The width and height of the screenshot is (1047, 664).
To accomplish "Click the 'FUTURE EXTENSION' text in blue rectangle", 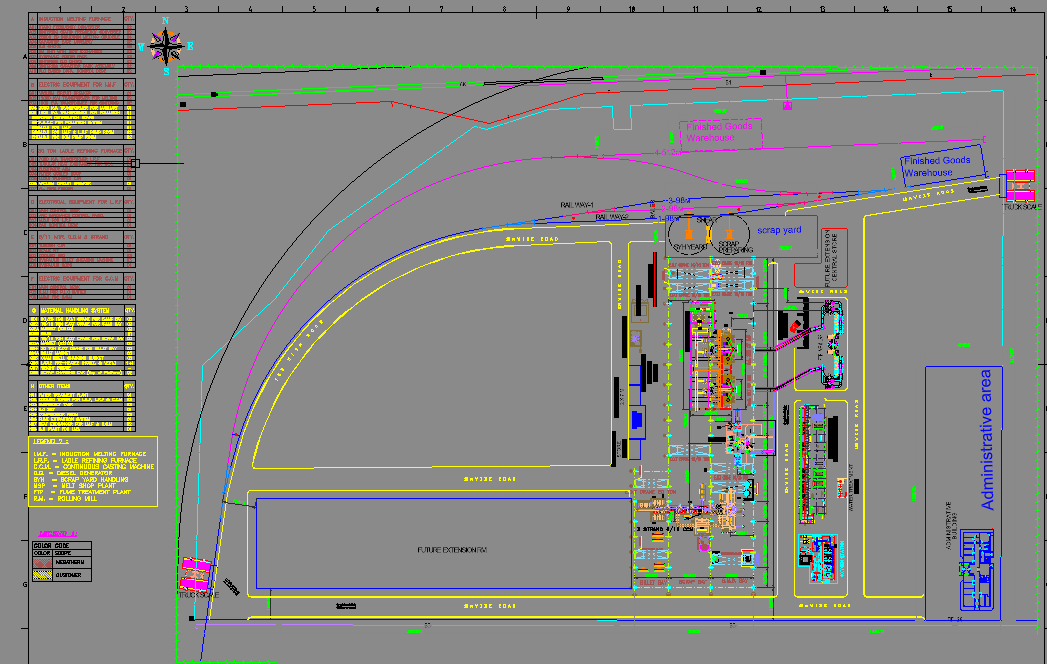I will [x=451, y=551].
